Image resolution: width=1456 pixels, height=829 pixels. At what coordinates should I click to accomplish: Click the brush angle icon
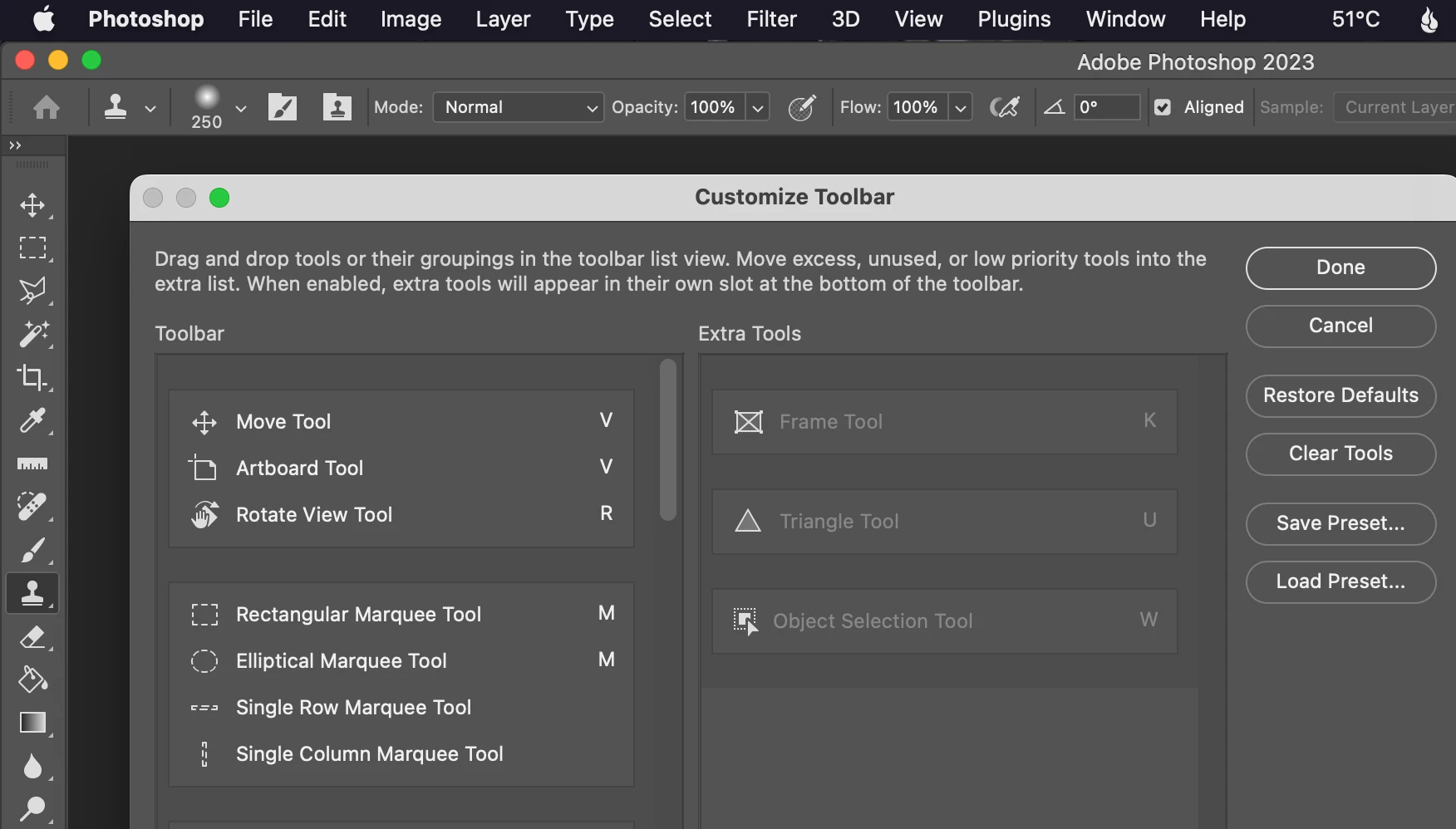click(1055, 107)
